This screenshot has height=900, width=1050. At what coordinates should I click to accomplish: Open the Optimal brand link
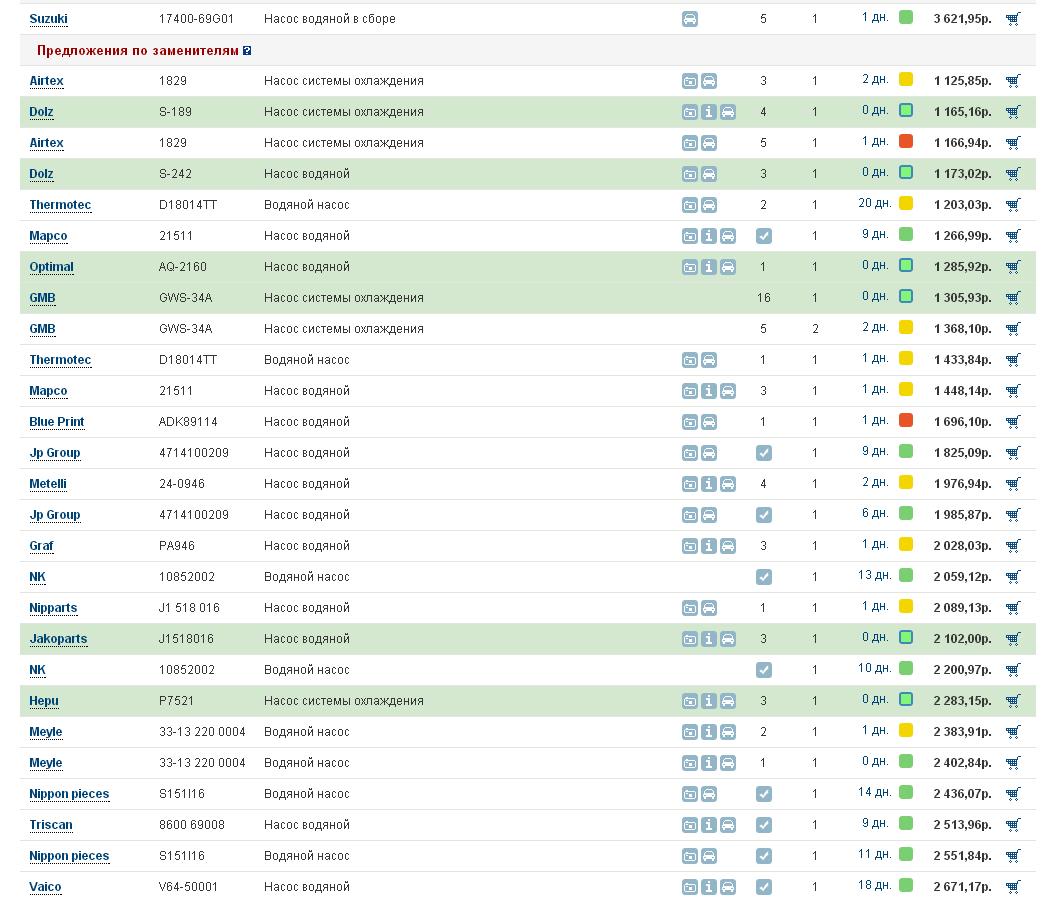pos(52,267)
